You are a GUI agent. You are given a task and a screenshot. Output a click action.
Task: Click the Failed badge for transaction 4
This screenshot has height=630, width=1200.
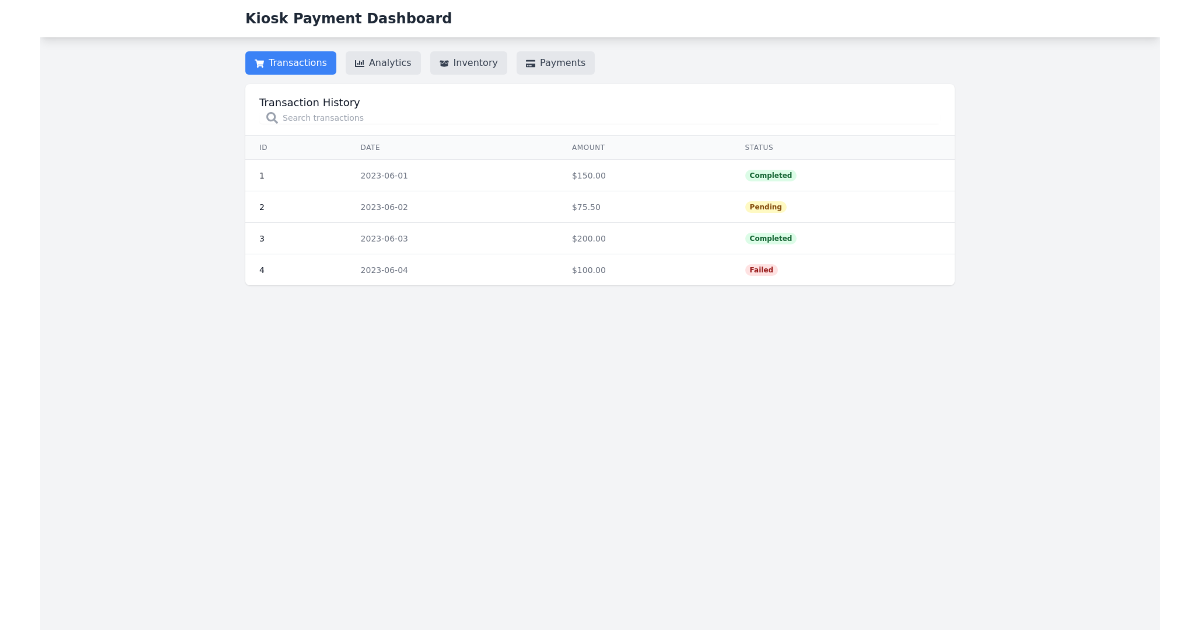(761, 269)
